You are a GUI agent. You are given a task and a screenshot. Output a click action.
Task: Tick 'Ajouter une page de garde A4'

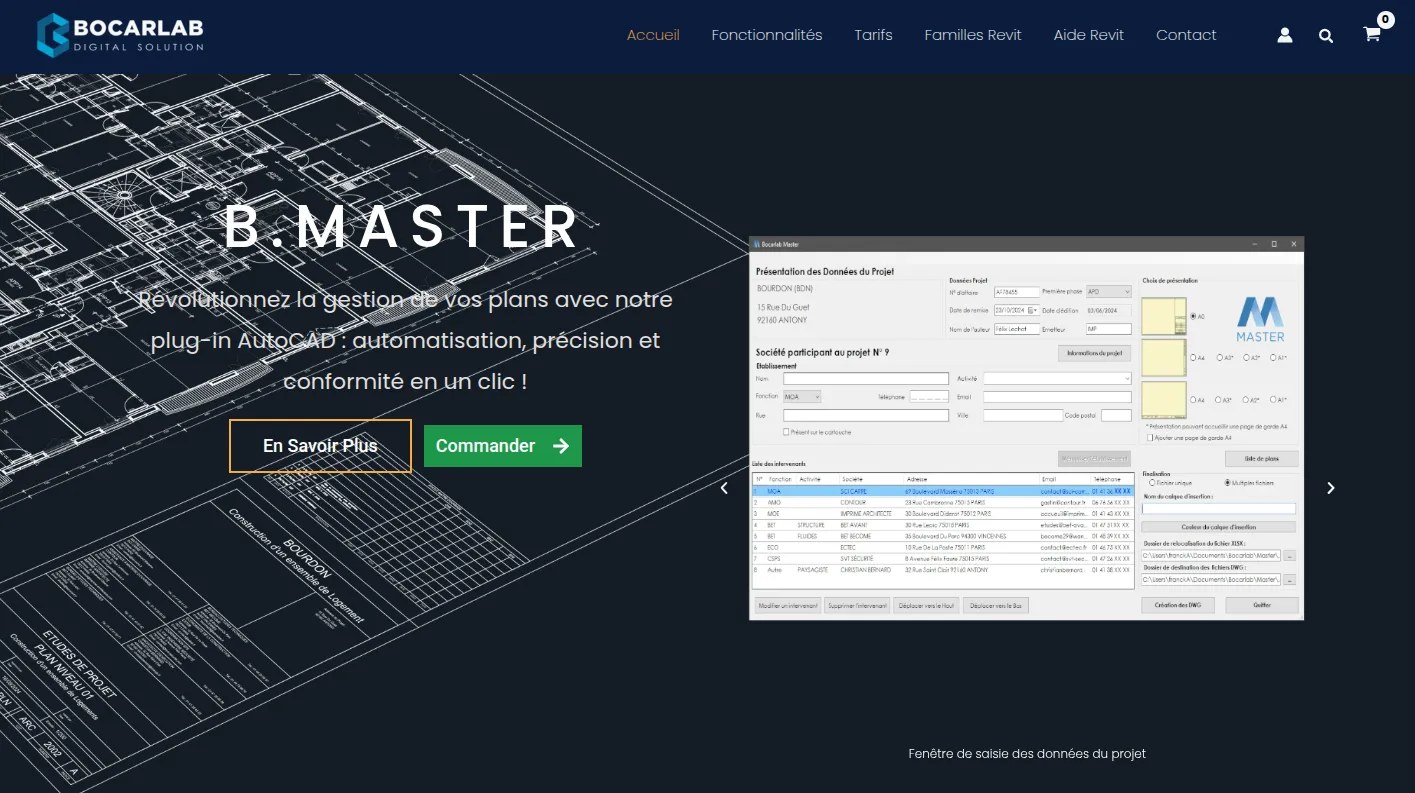[x=1150, y=437]
